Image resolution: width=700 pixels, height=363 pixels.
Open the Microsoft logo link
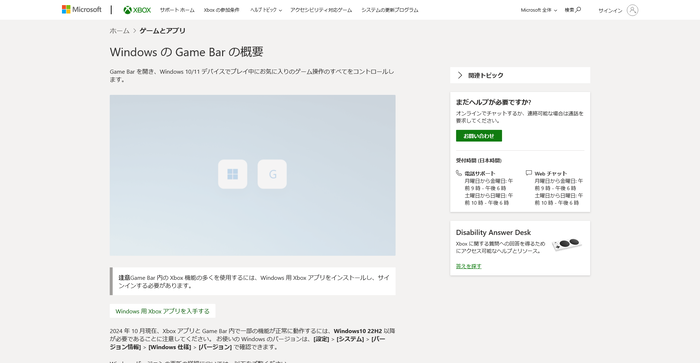(82, 9)
